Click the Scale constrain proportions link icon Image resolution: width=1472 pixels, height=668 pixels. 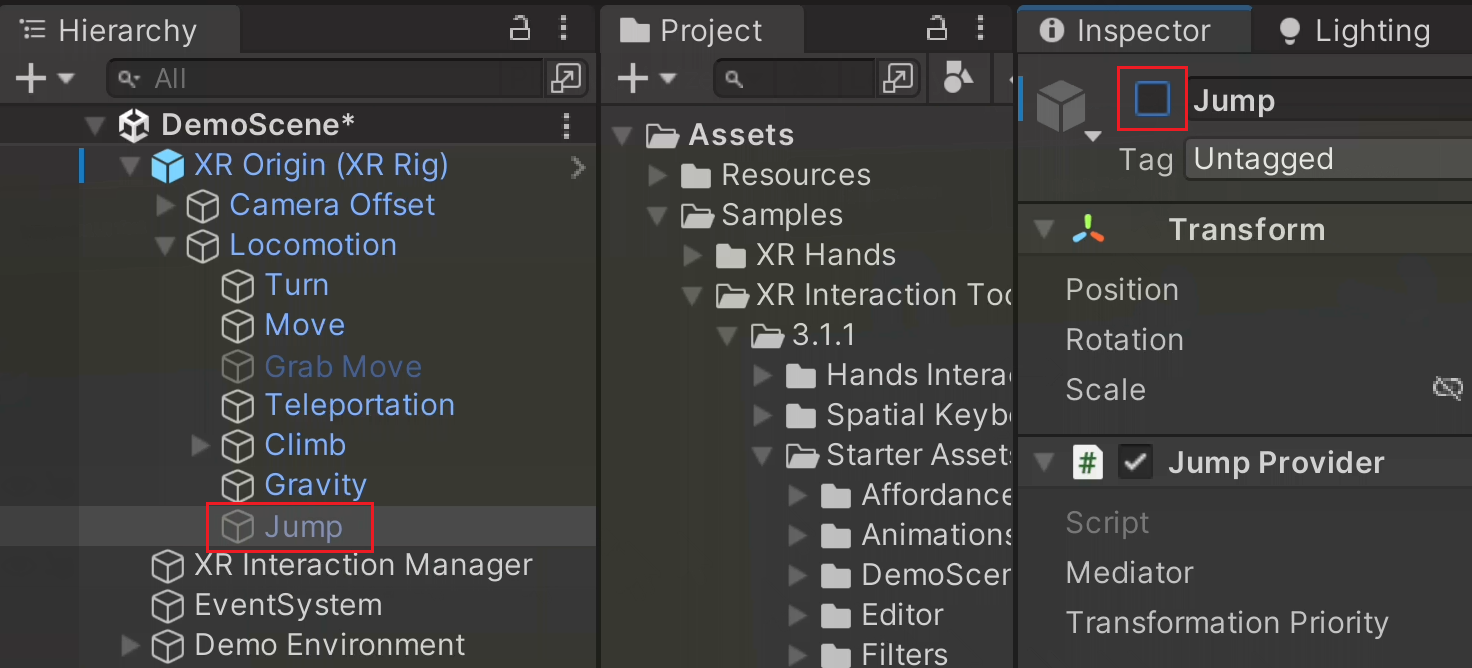(x=1448, y=389)
